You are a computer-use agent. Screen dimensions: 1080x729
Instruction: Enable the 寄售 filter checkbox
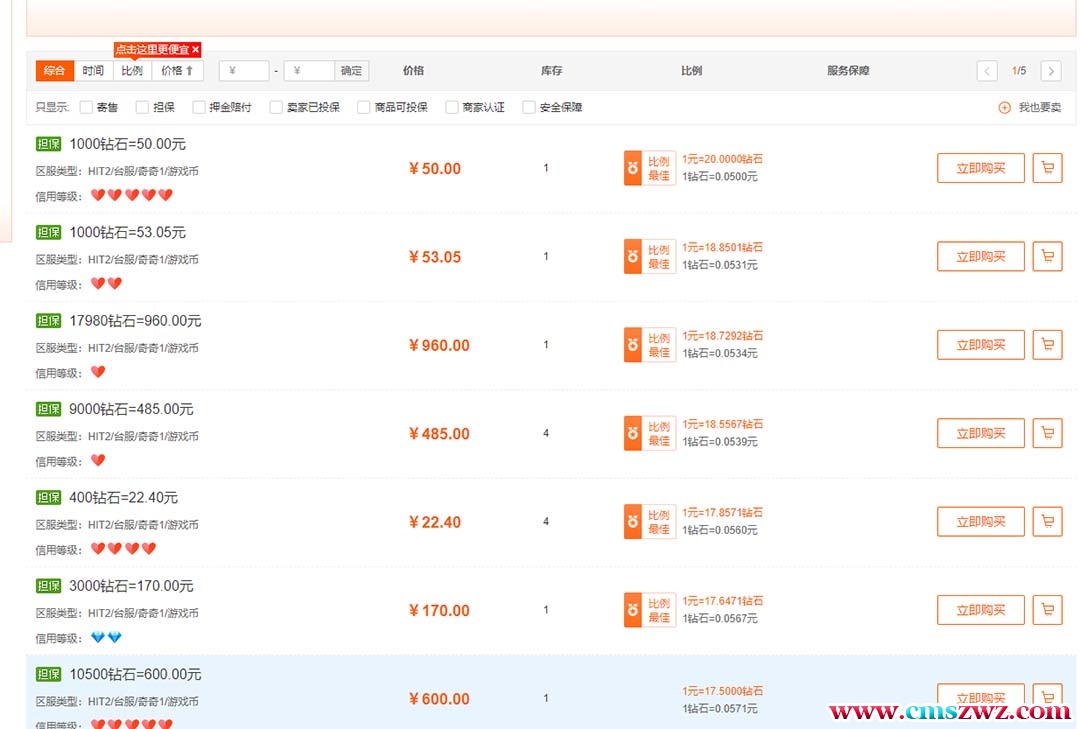(86, 107)
